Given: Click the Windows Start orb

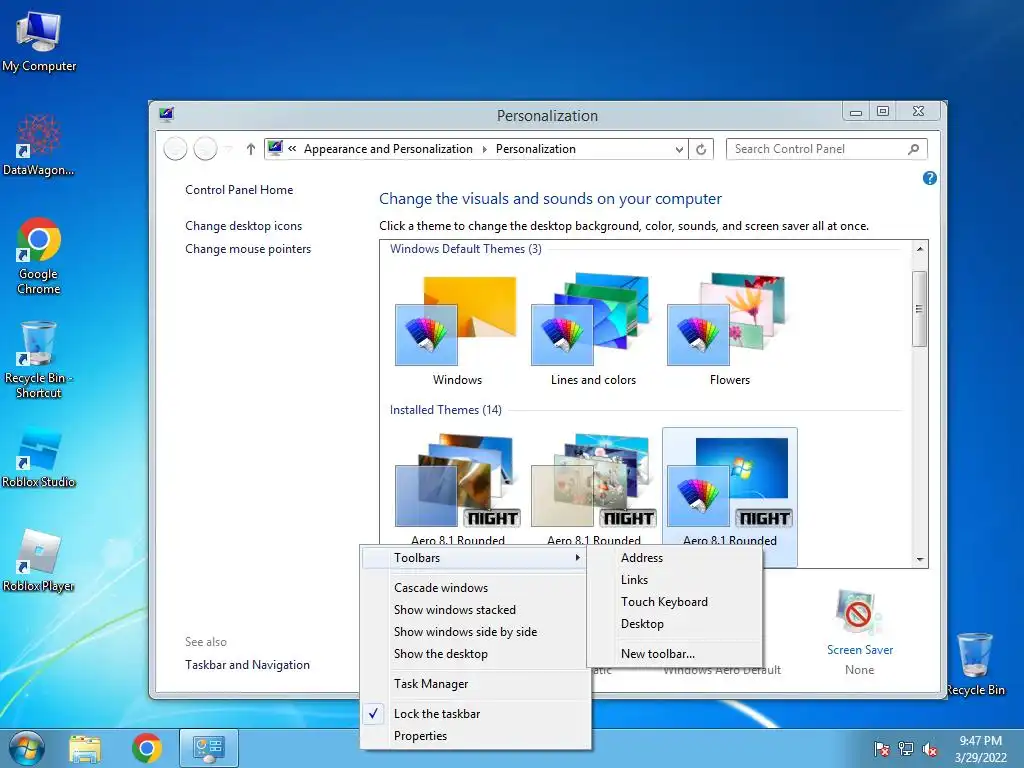Looking at the screenshot, I should [x=26, y=748].
